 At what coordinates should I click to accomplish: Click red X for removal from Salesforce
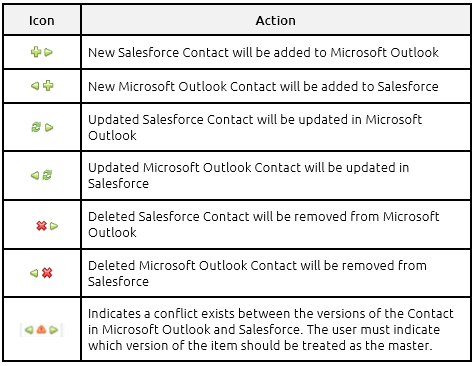(x=47, y=273)
